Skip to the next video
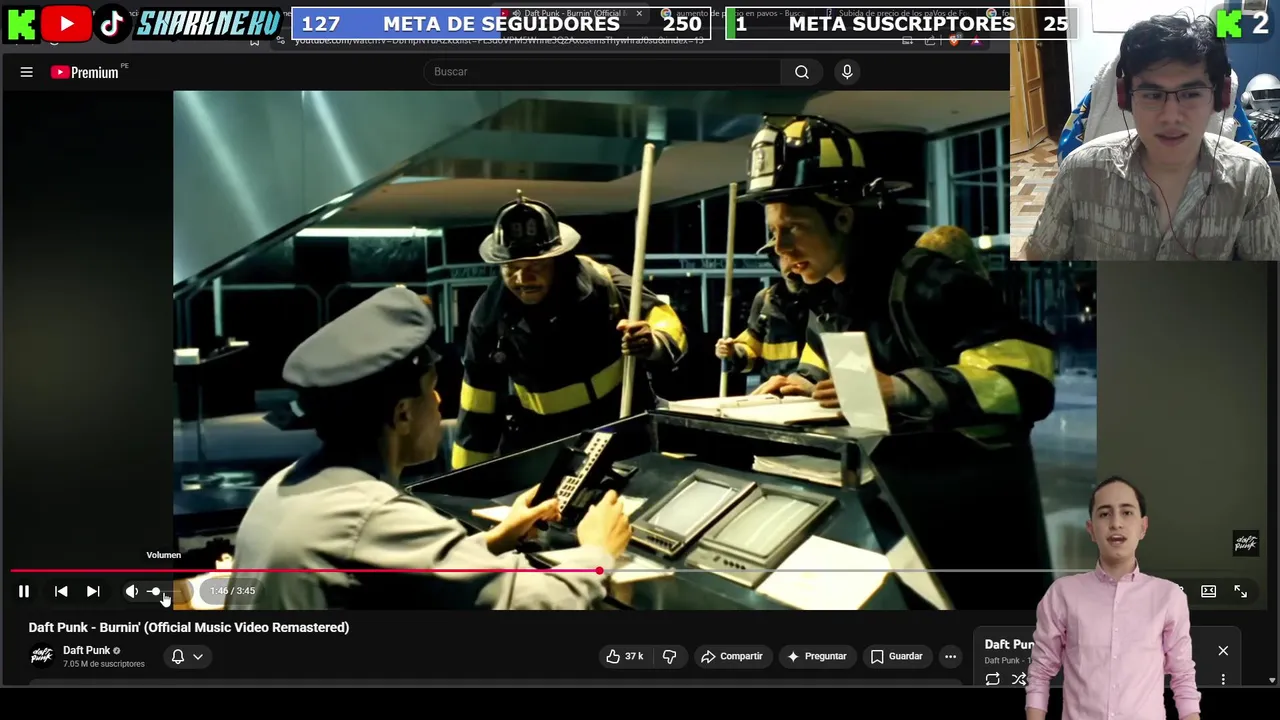Screen dimensions: 1280x720 click(x=93, y=591)
